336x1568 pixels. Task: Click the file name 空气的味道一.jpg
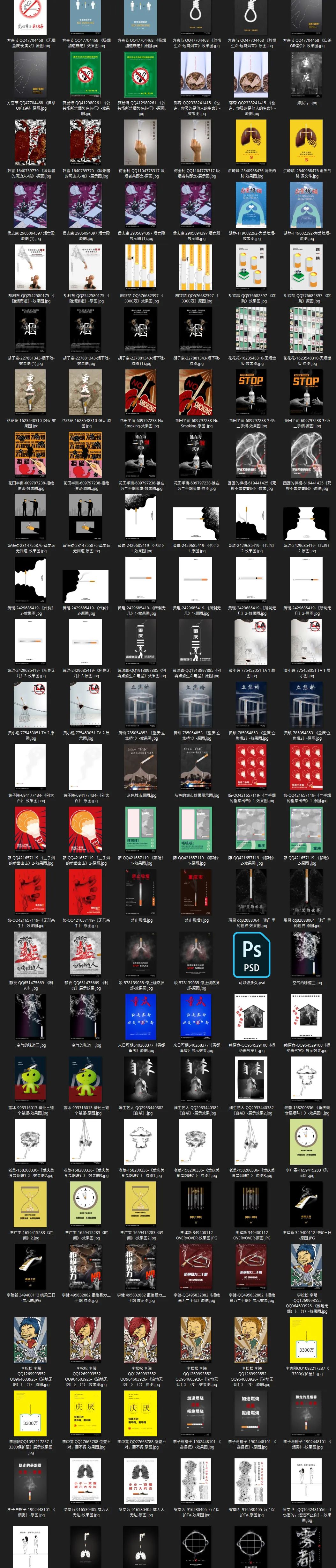point(86,1046)
